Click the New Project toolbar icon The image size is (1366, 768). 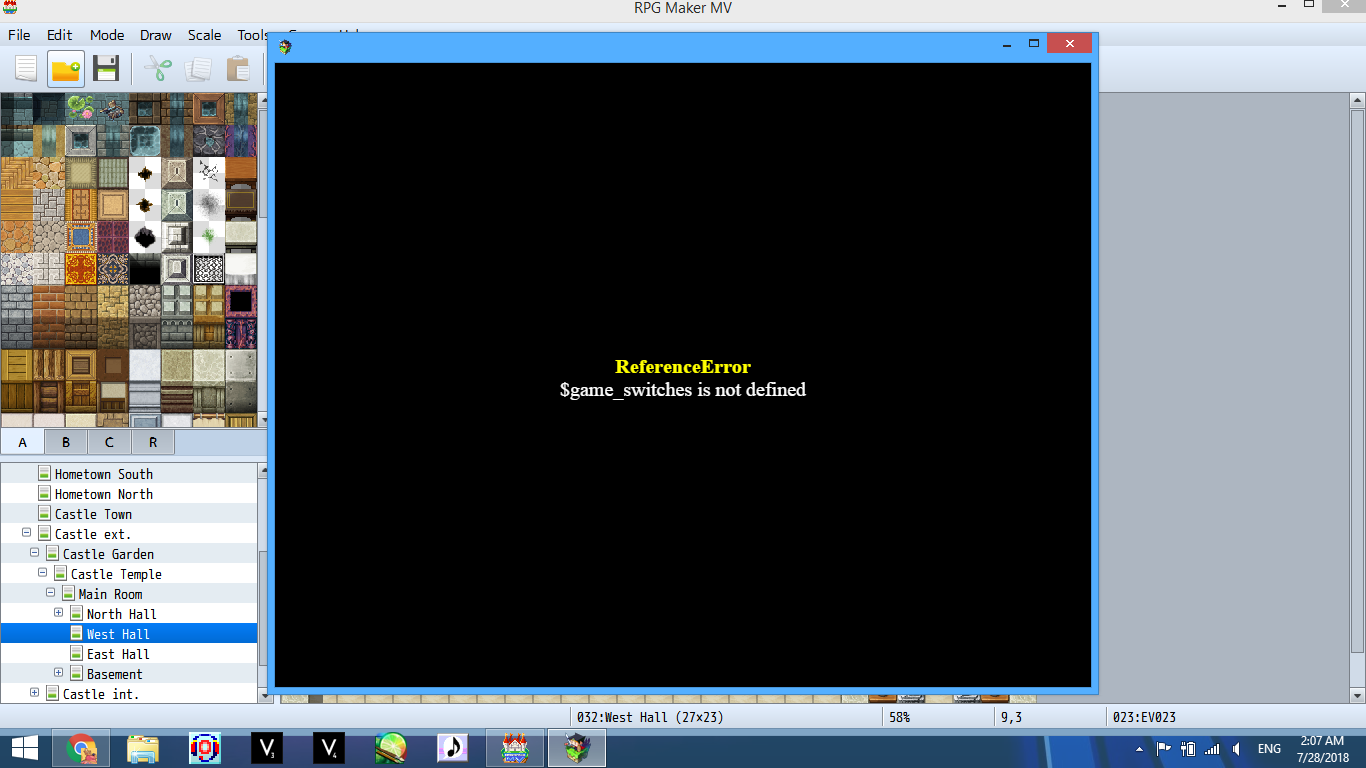coord(26,69)
